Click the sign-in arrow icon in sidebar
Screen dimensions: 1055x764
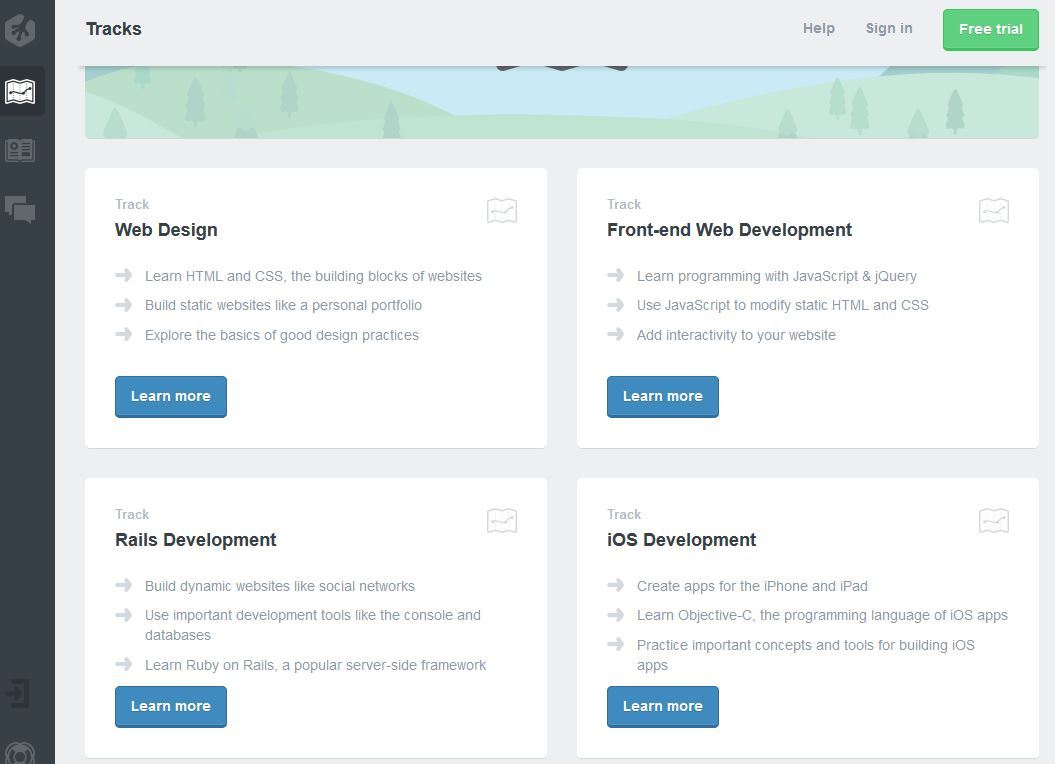[17, 693]
